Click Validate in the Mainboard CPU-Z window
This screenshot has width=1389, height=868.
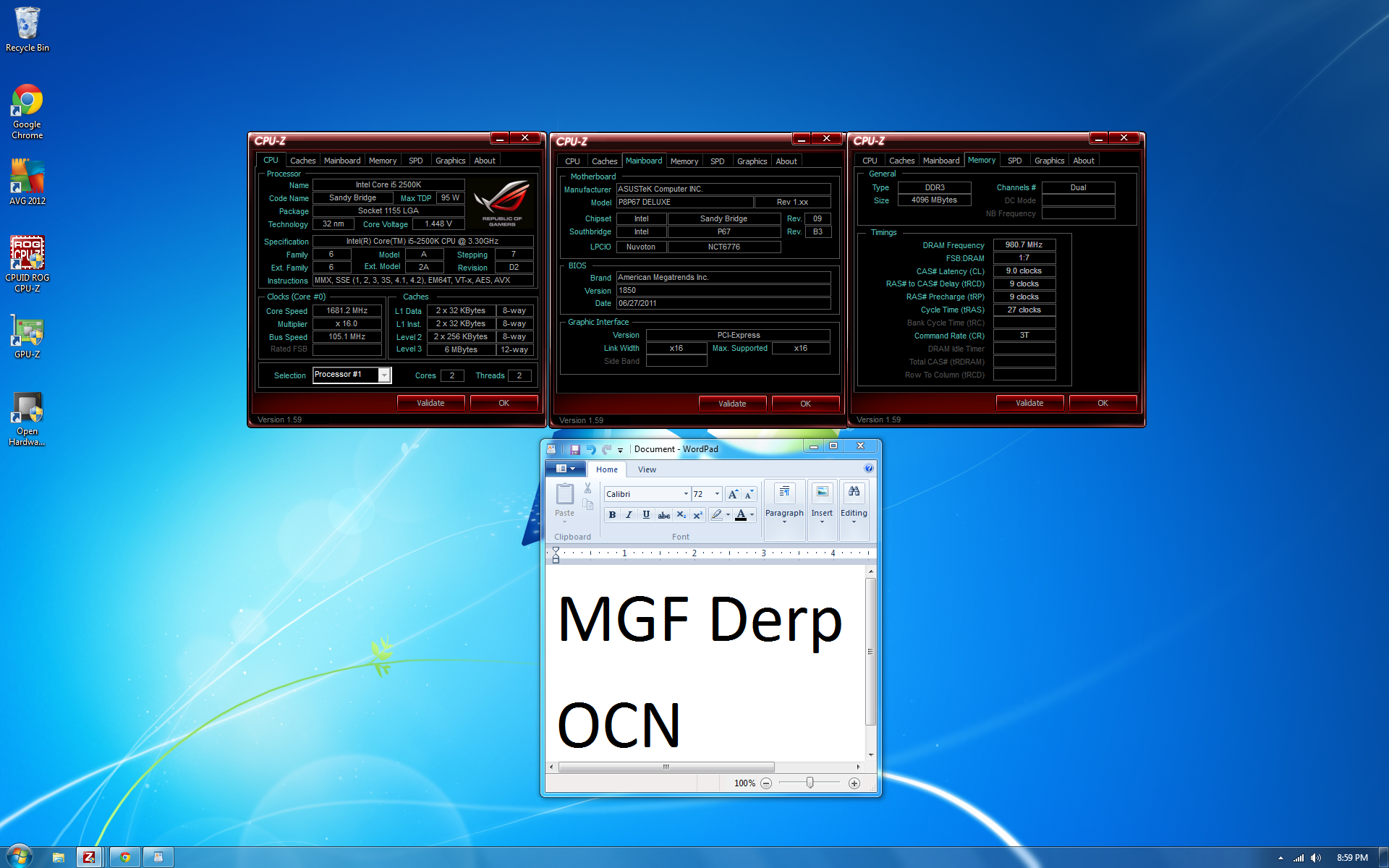[x=732, y=404]
